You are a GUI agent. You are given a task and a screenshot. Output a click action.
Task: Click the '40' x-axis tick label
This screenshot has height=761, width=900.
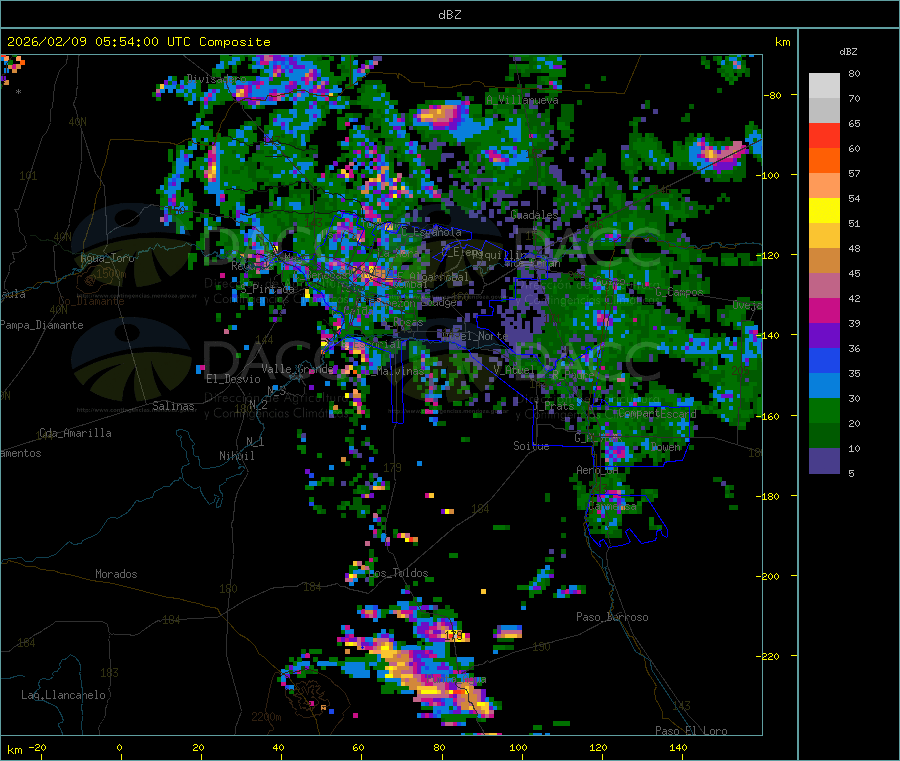pos(278,747)
